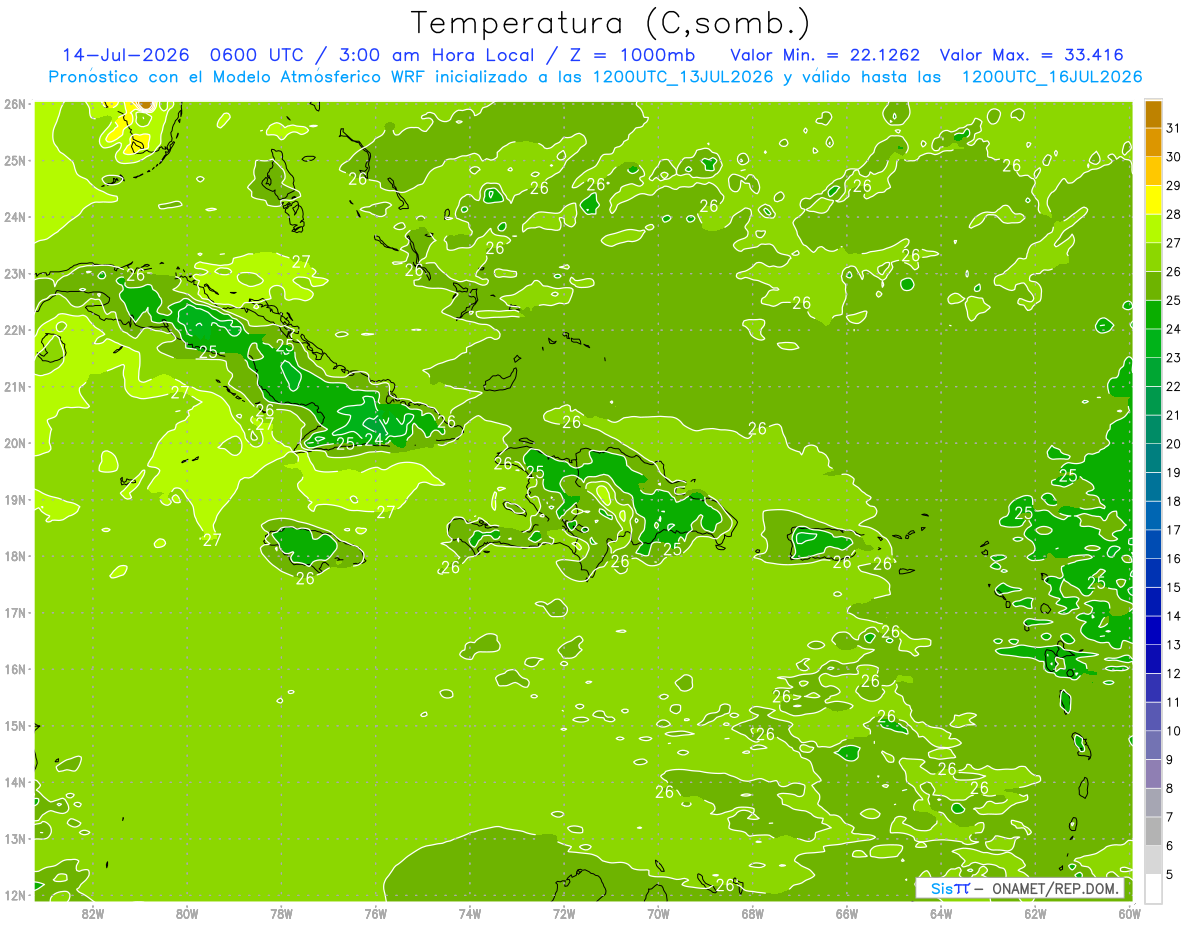
Task: Select the "Z = 1000mb" level text
Action: (632, 55)
